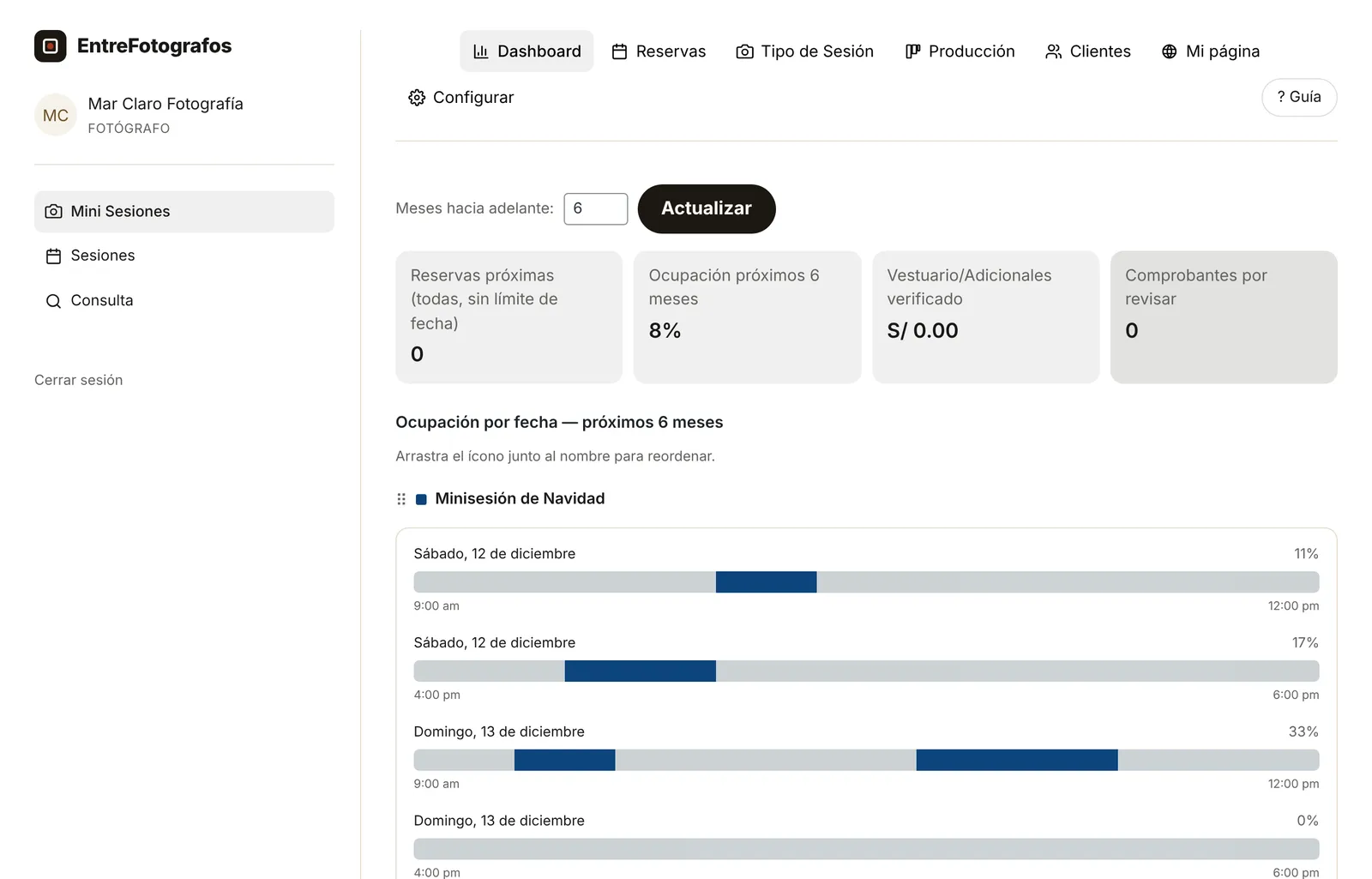The width and height of the screenshot is (1372, 879).
Task: Open the Dashboard tab
Action: click(x=527, y=51)
